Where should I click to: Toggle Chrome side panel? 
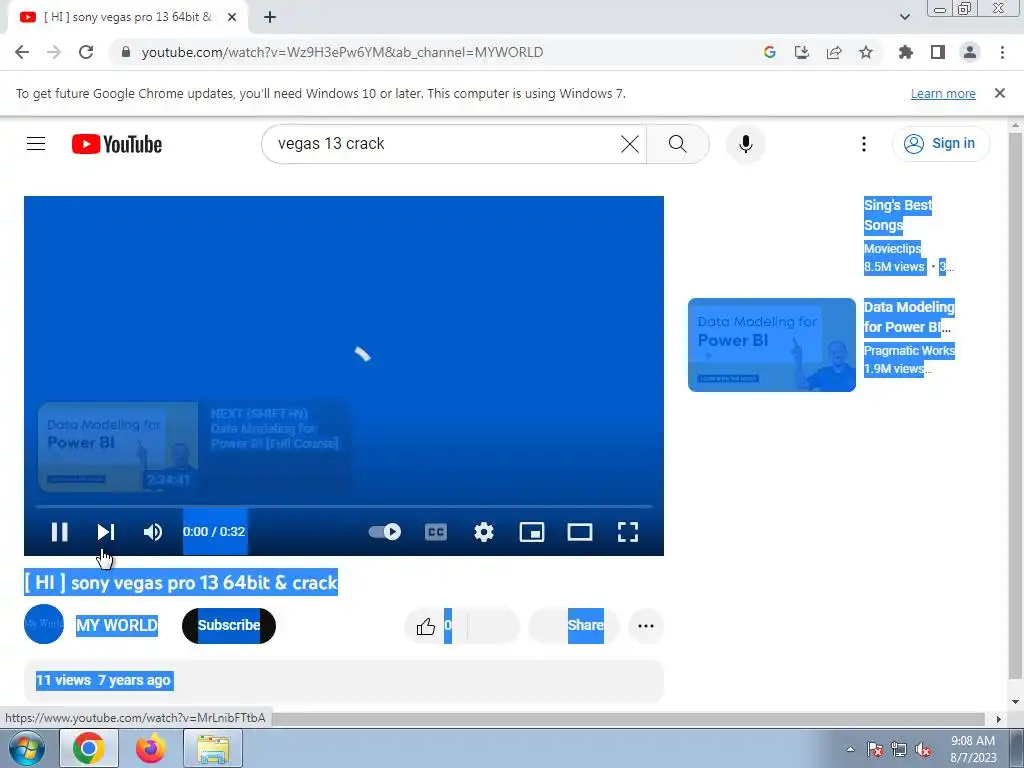tap(938, 52)
